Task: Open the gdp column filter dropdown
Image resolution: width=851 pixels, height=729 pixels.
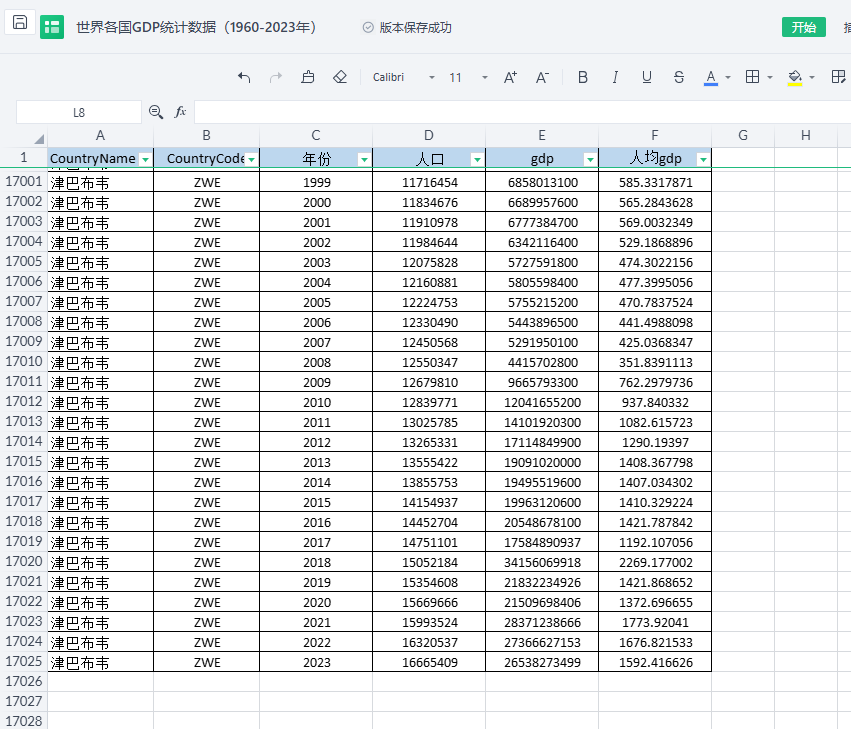Action: [x=590, y=159]
